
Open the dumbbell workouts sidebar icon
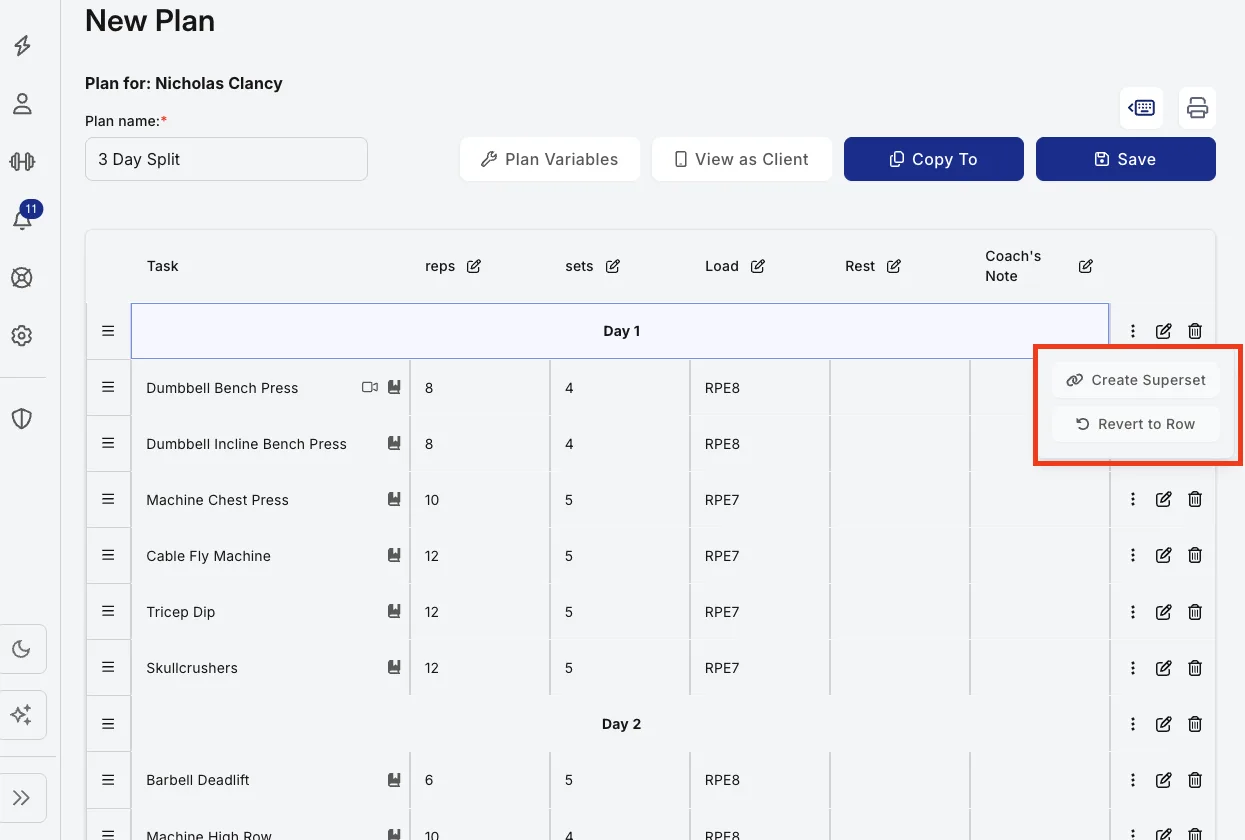22,161
